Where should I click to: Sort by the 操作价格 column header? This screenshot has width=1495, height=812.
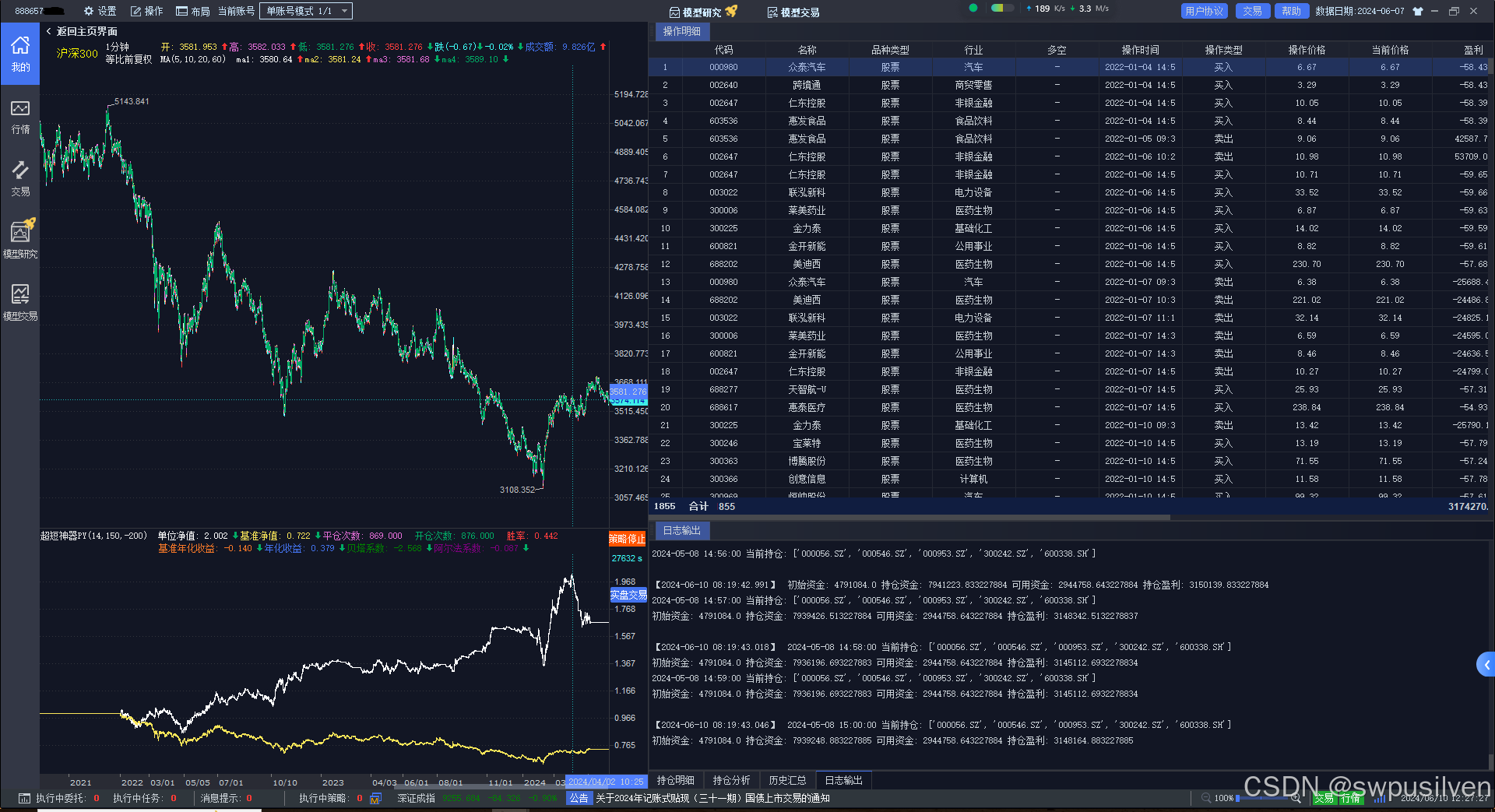point(1307,50)
